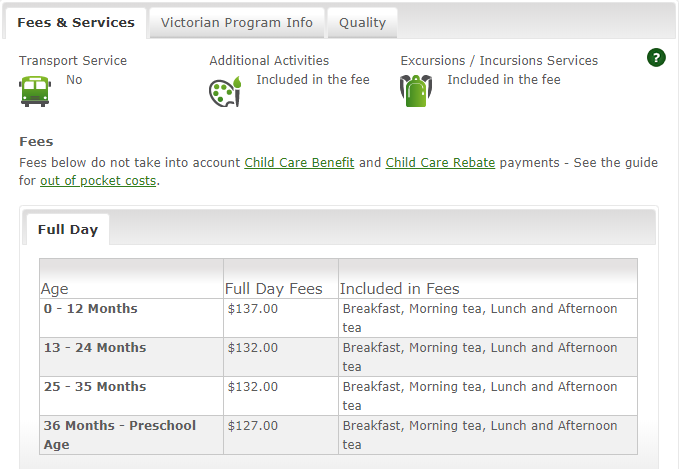Click the out of pocket costs link

click(x=98, y=181)
